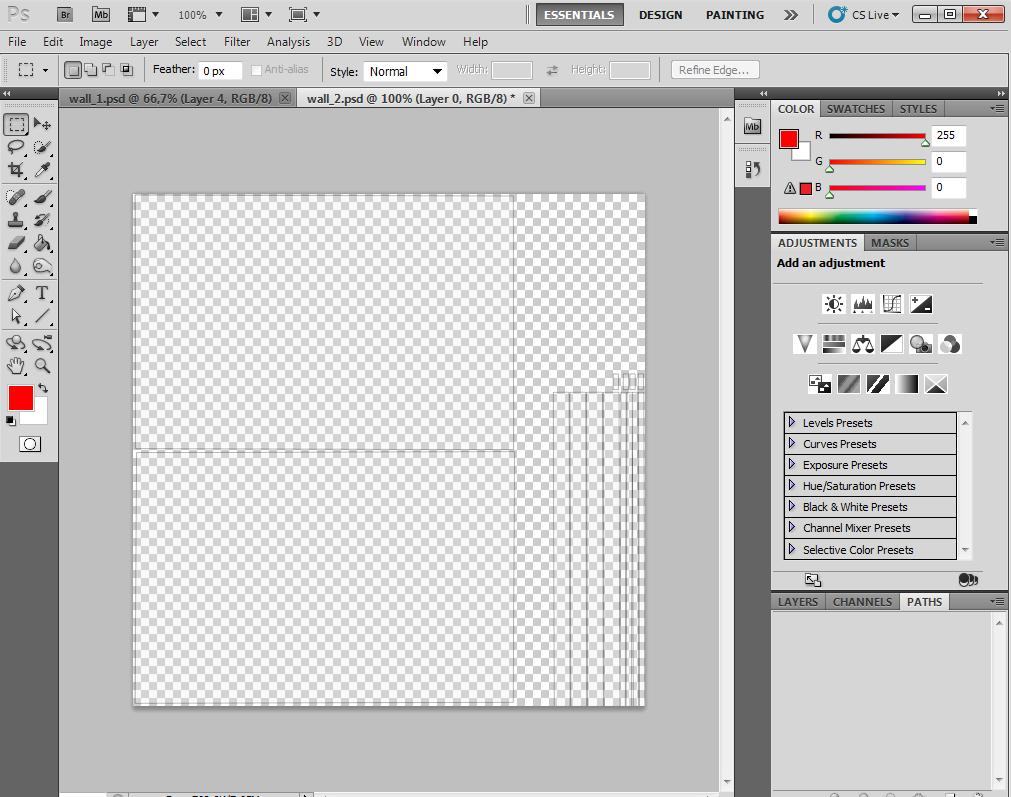
Task: Select the History Brush tool
Action: point(43,220)
